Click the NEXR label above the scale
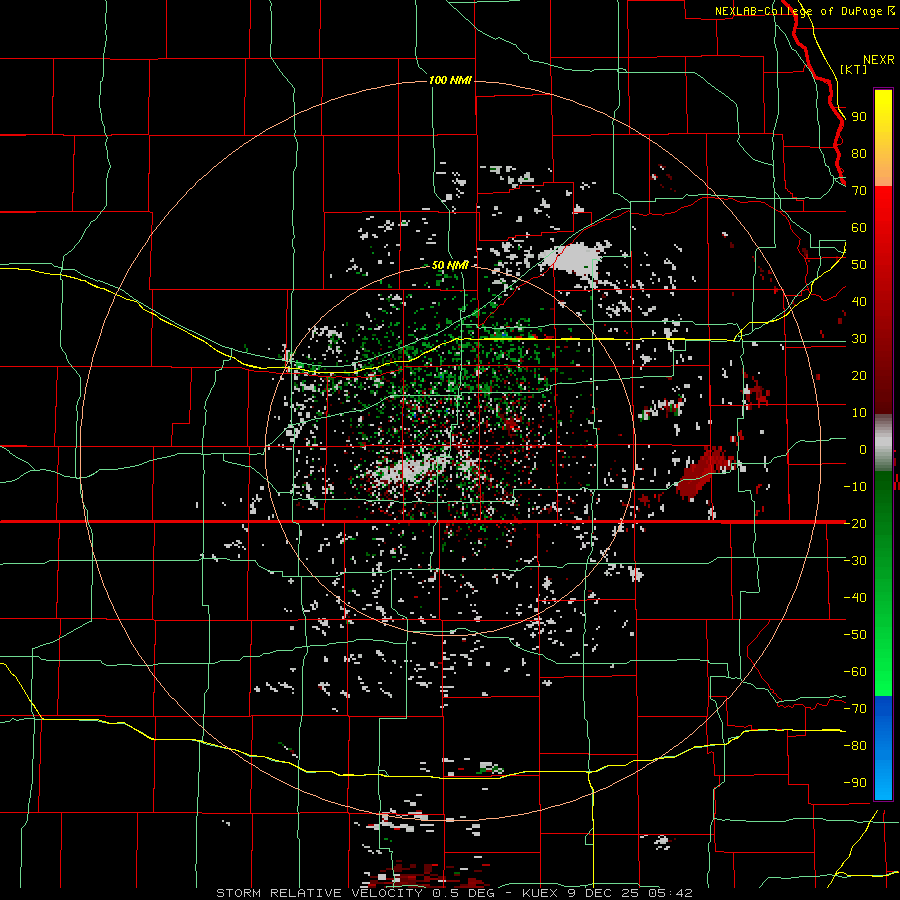Viewport: 900px width, 900px height. click(x=878, y=60)
